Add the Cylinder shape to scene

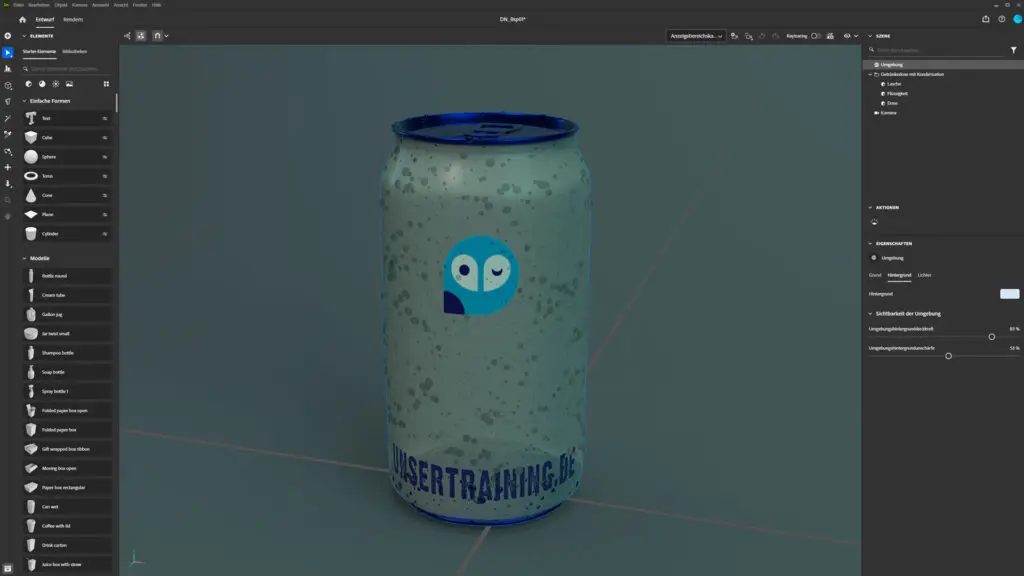click(x=66, y=234)
